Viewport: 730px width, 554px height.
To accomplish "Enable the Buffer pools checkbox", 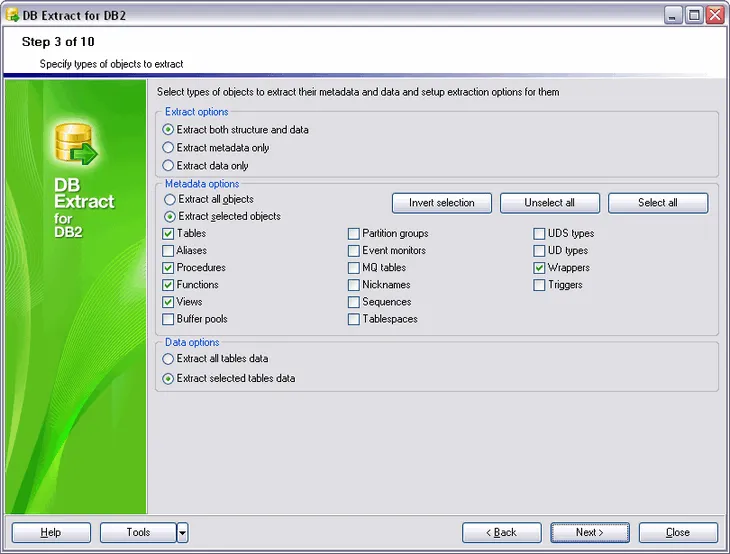I will click(x=168, y=319).
